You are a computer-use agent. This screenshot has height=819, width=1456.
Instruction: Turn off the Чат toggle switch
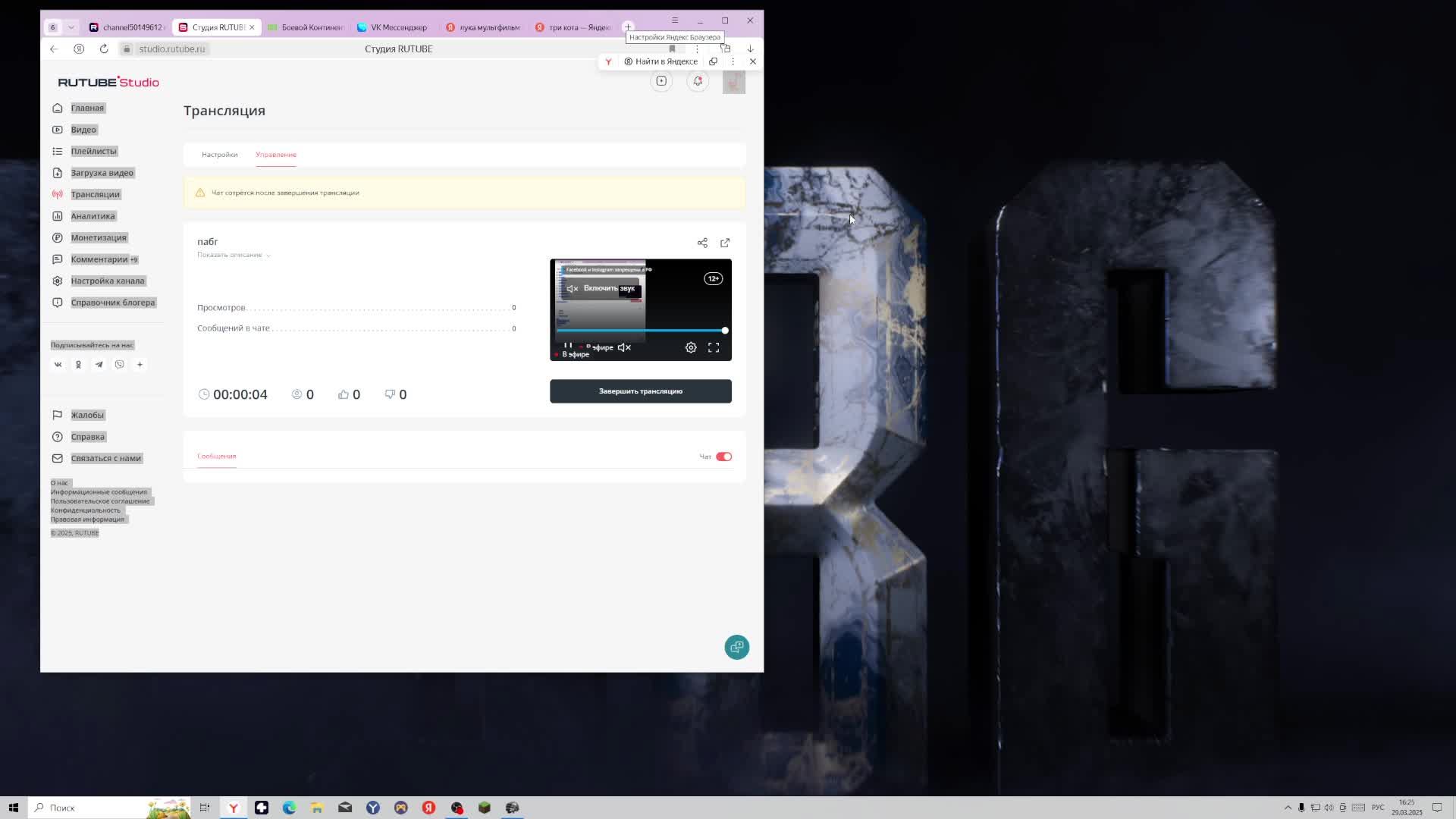tap(723, 457)
